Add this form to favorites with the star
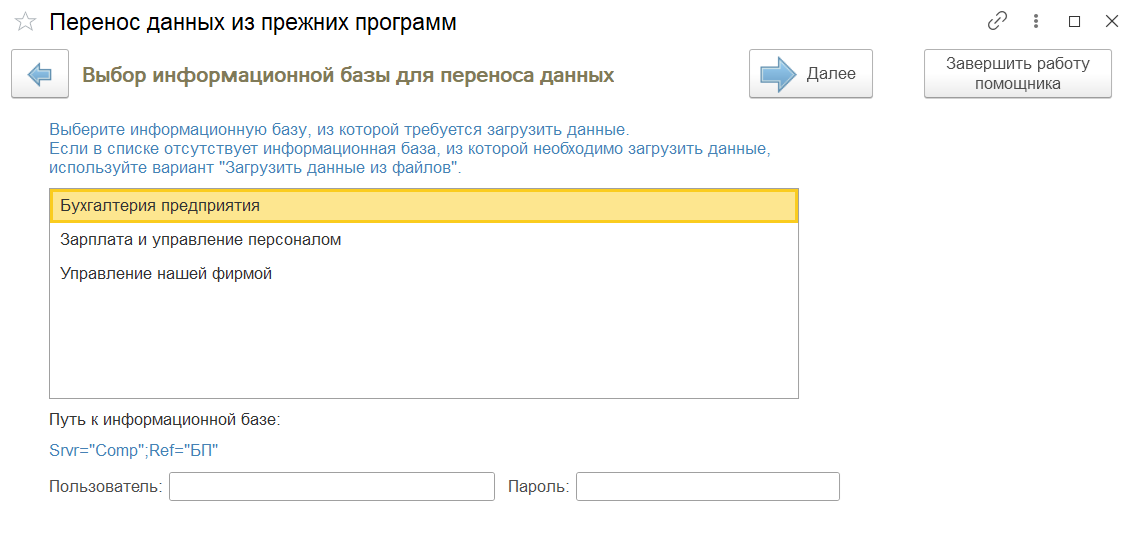This screenshot has width=1131, height=544. [25, 21]
